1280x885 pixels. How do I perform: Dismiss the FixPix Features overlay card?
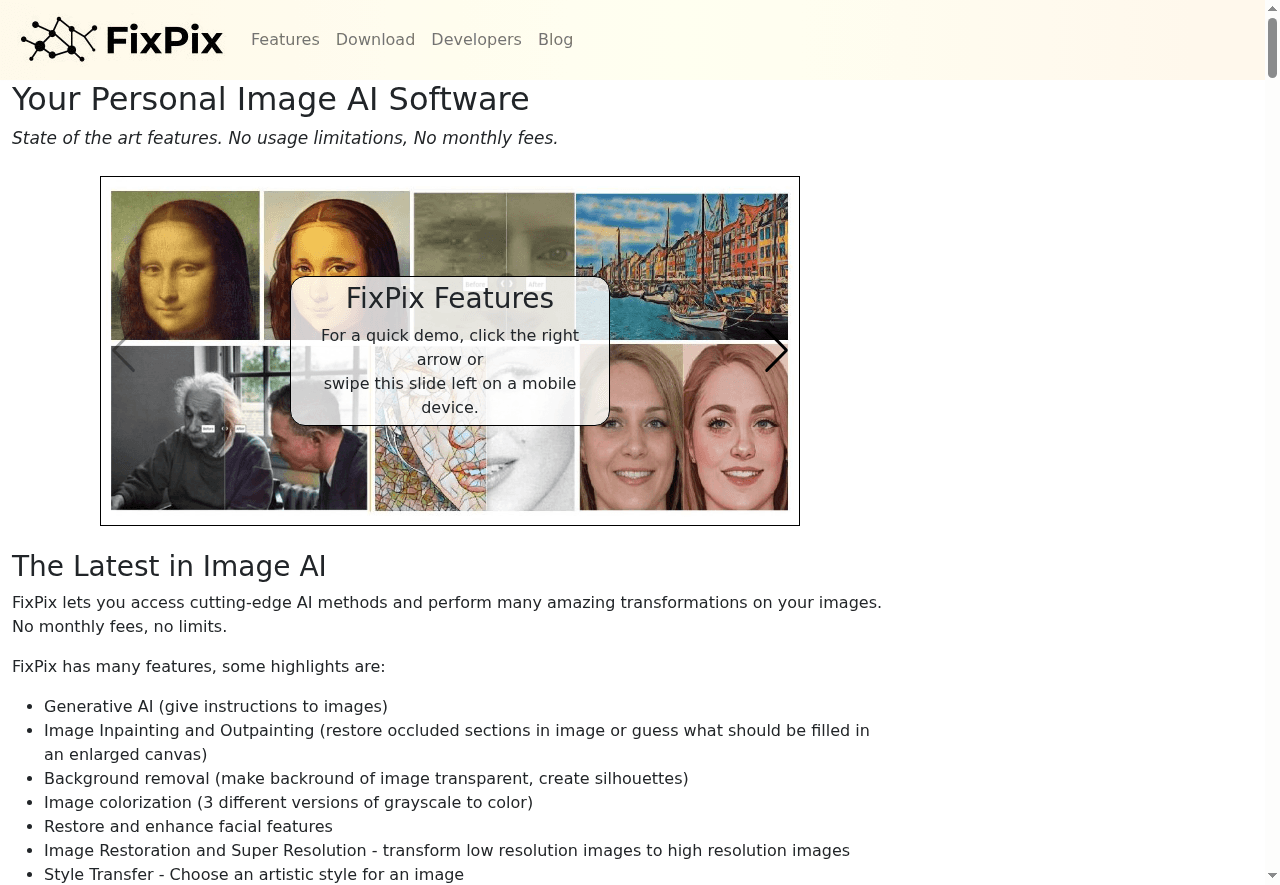(449, 351)
